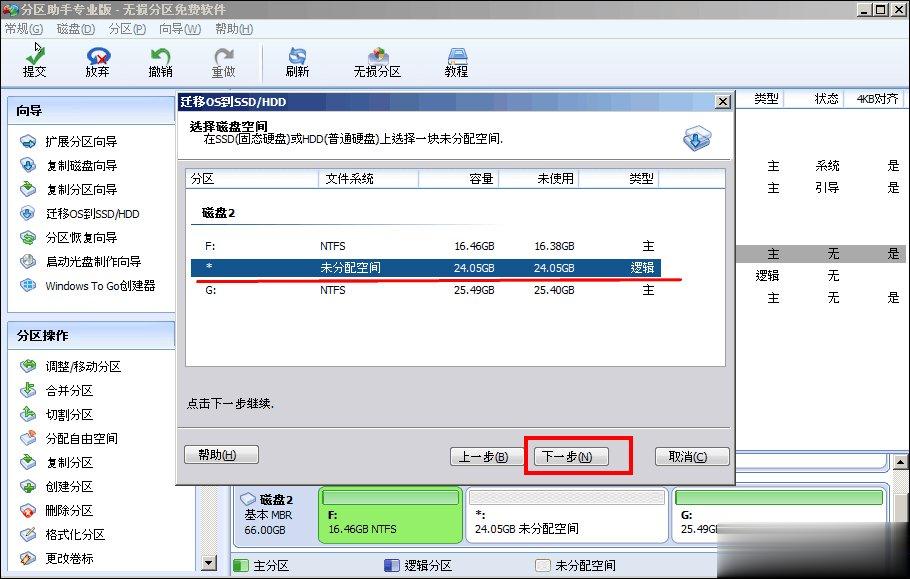The image size is (910, 579).
Task: Click the 状态 column header in main window
Action: (814, 99)
